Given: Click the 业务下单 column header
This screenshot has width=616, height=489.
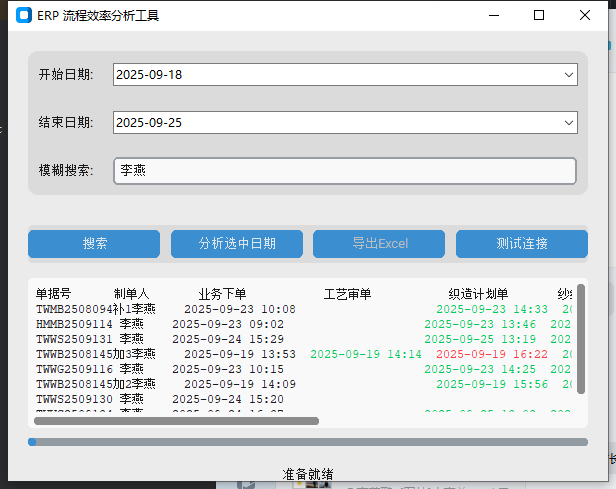Looking at the screenshot, I should point(222,294).
